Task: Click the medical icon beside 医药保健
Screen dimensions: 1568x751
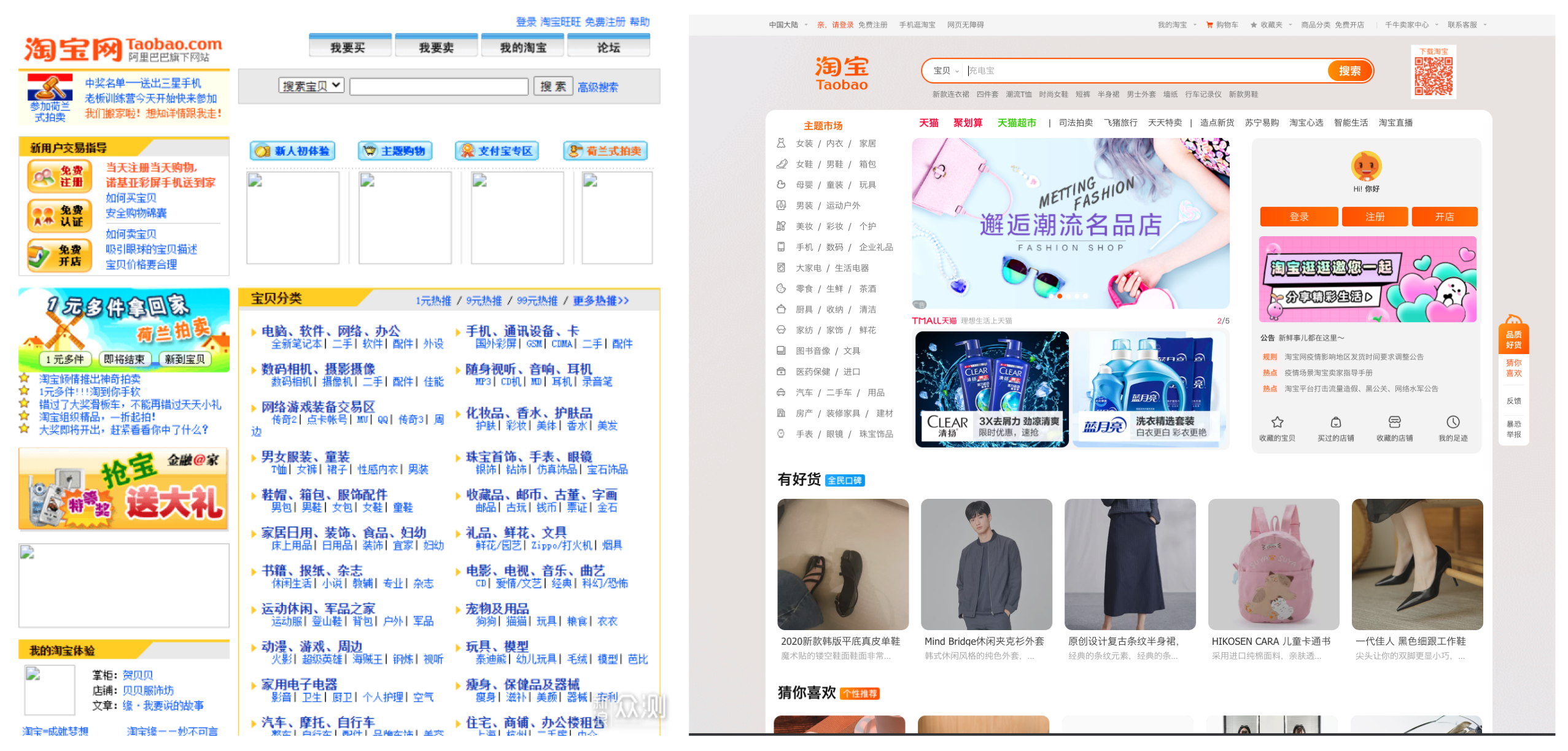Action: click(x=781, y=371)
